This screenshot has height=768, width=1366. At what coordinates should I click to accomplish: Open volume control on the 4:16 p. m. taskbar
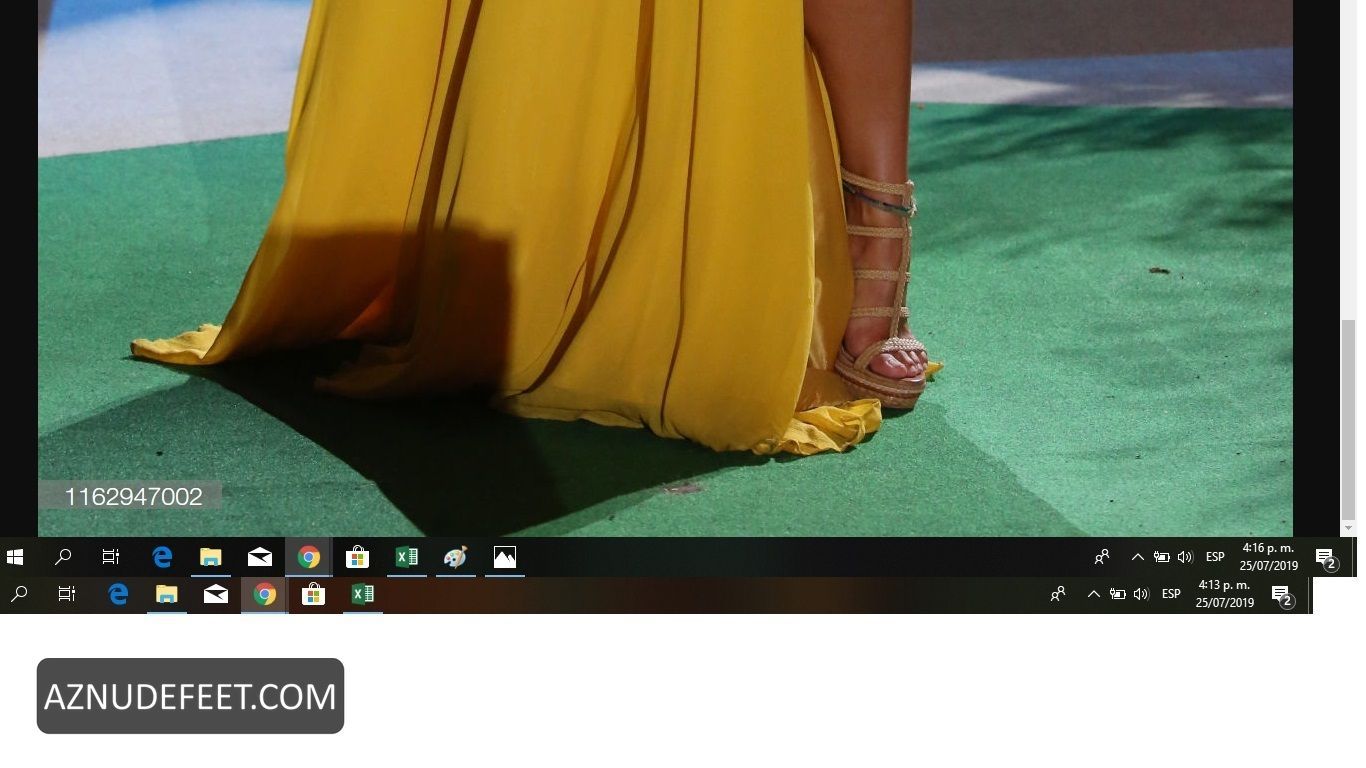(1185, 557)
